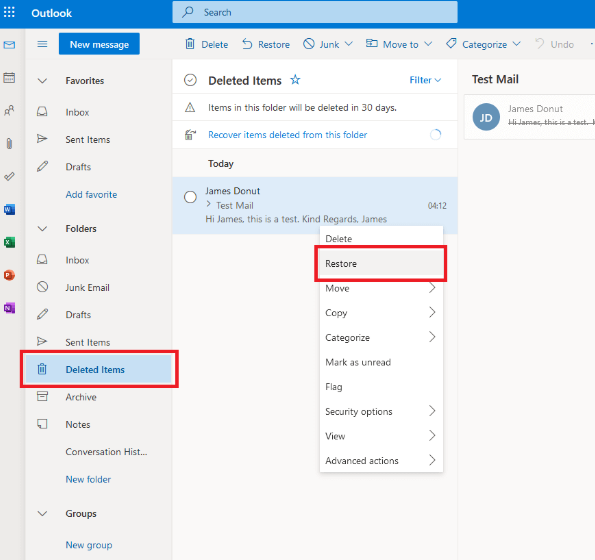Expand the Test Mail conversation chevron
Image resolution: width=595 pixels, height=560 pixels.
(208, 204)
